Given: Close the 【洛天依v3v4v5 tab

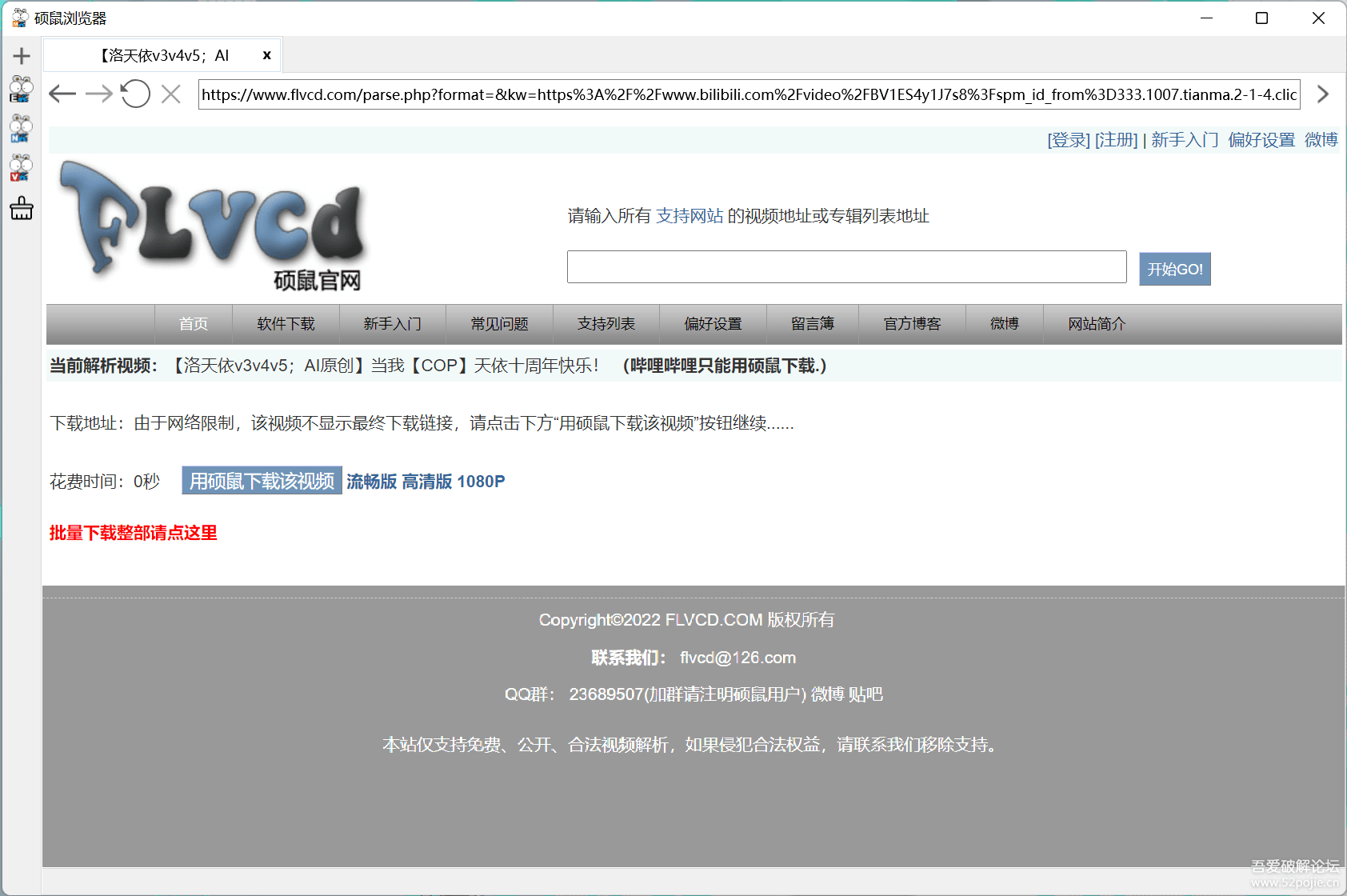Looking at the screenshot, I should click(266, 55).
